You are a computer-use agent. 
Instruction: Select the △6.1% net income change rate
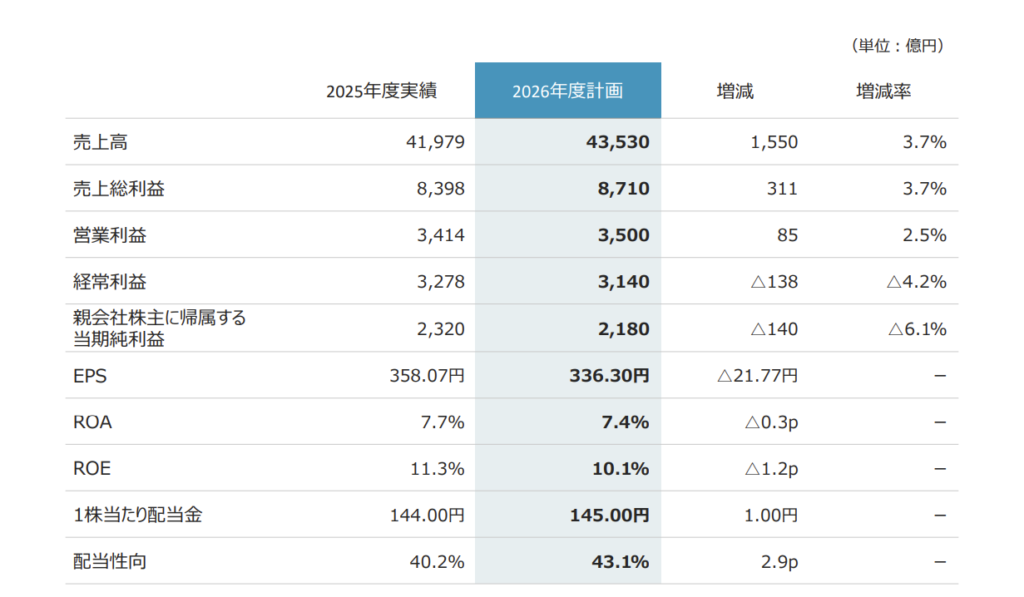pos(916,329)
